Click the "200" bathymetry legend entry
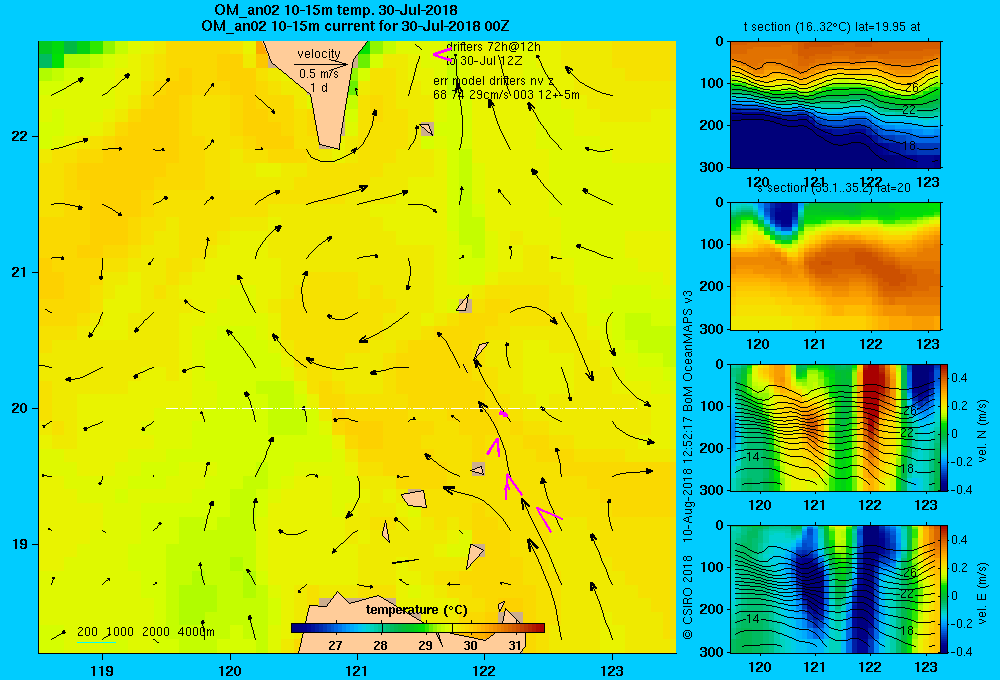1000x680 pixels. (x=87, y=632)
